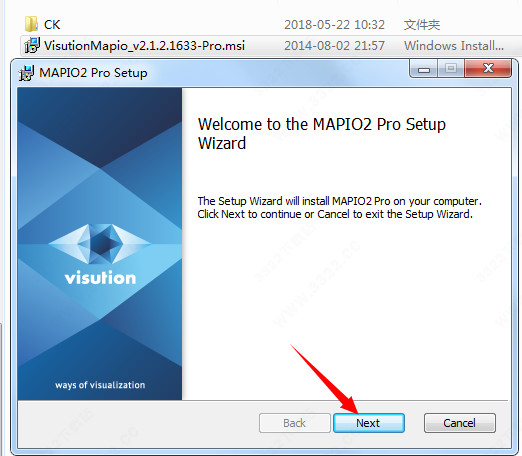Maximize the setup wizard window
This screenshot has height=456, width=522.
451,69
